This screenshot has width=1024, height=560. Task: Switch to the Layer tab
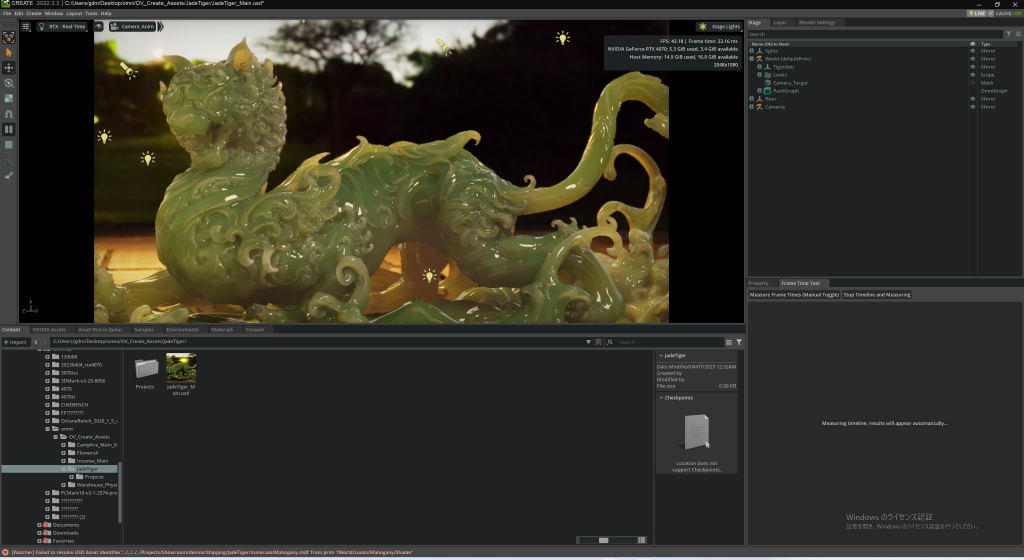(x=780, y=22)
